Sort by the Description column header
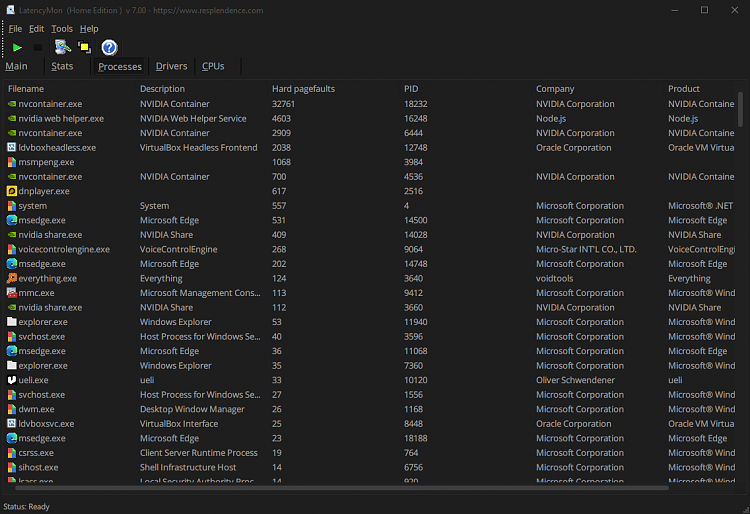 (162, 88)
